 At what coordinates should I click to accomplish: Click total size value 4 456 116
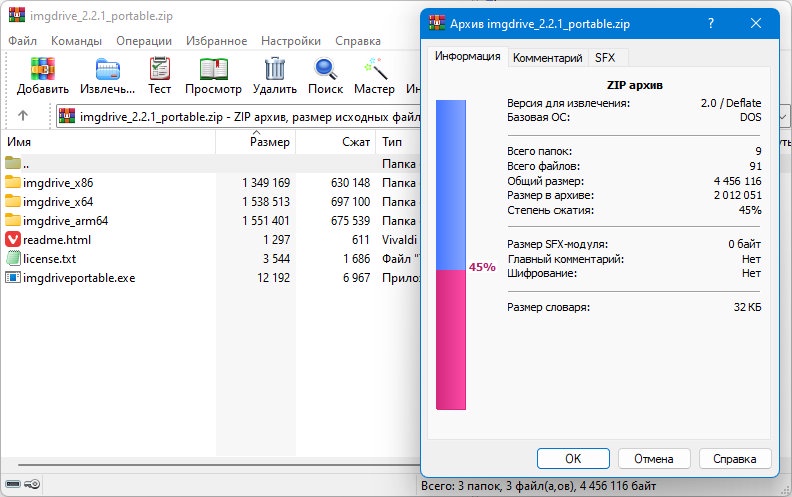tap(737, 181)
